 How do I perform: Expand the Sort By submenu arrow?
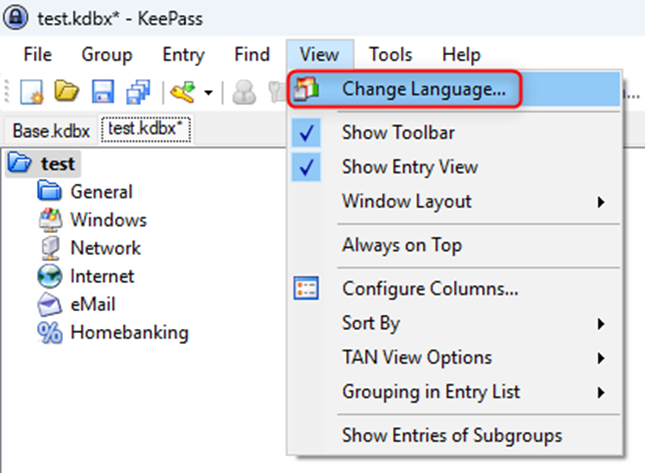click(601, 324)
